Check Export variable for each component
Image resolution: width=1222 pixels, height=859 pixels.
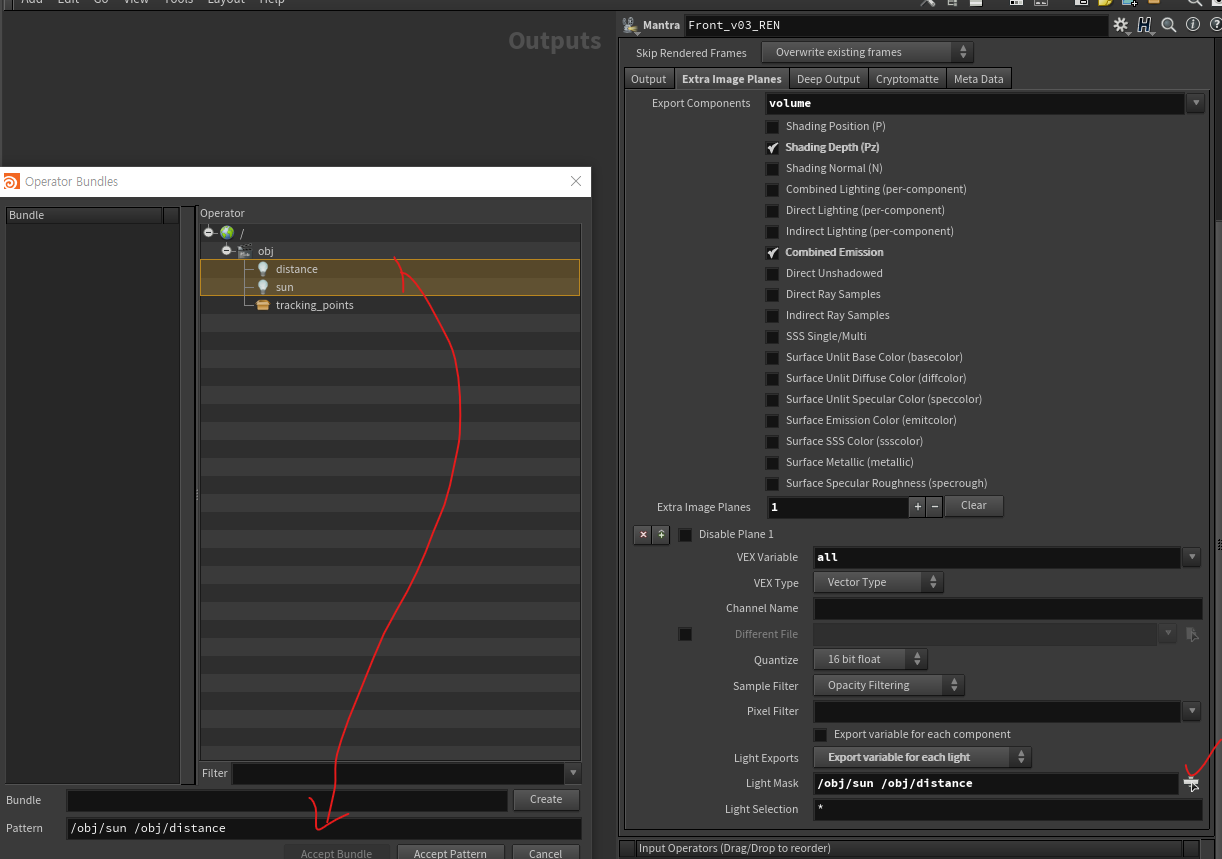click(x=821, y=735)
